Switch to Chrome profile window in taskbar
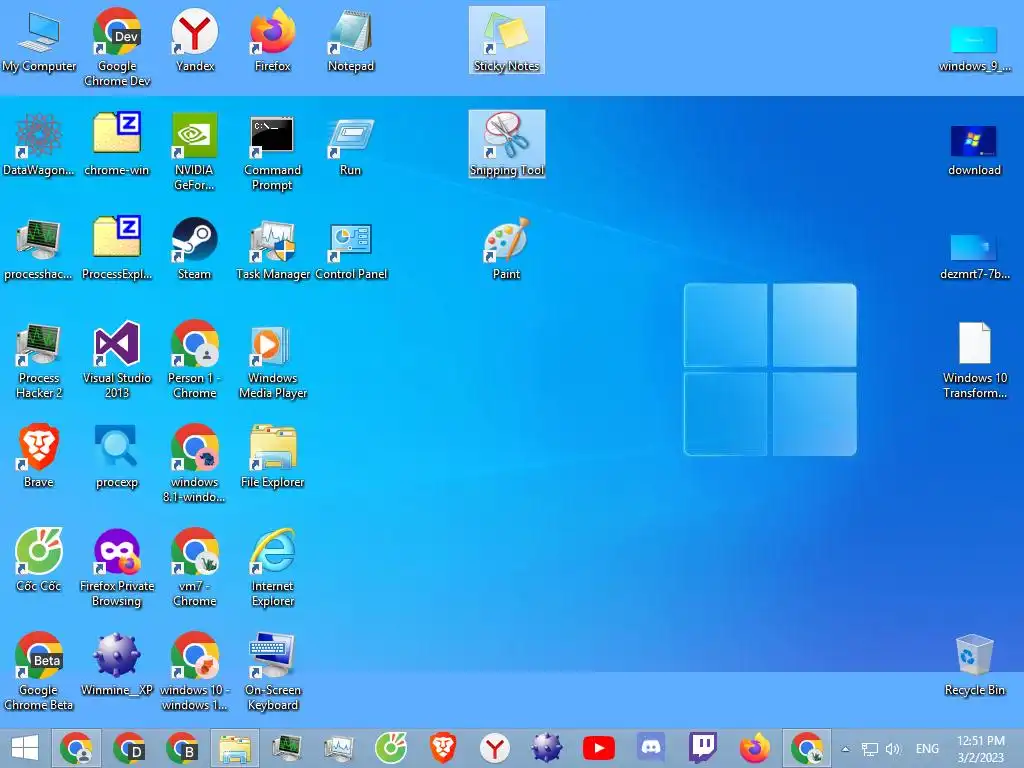Screen dimensions: 1024x768 click(x=76, y=748)
